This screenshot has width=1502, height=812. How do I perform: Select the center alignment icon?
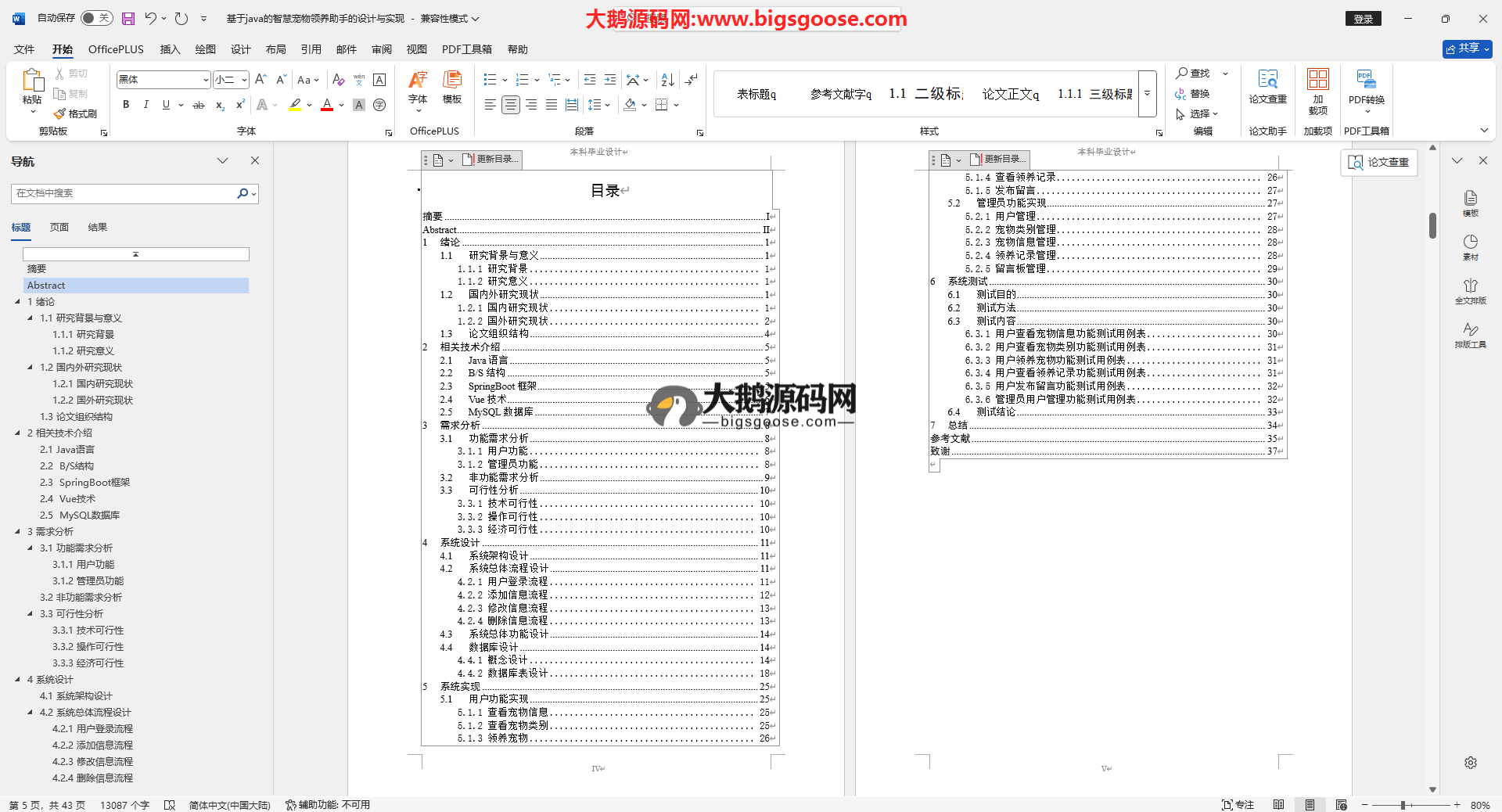tap(510, 105)
